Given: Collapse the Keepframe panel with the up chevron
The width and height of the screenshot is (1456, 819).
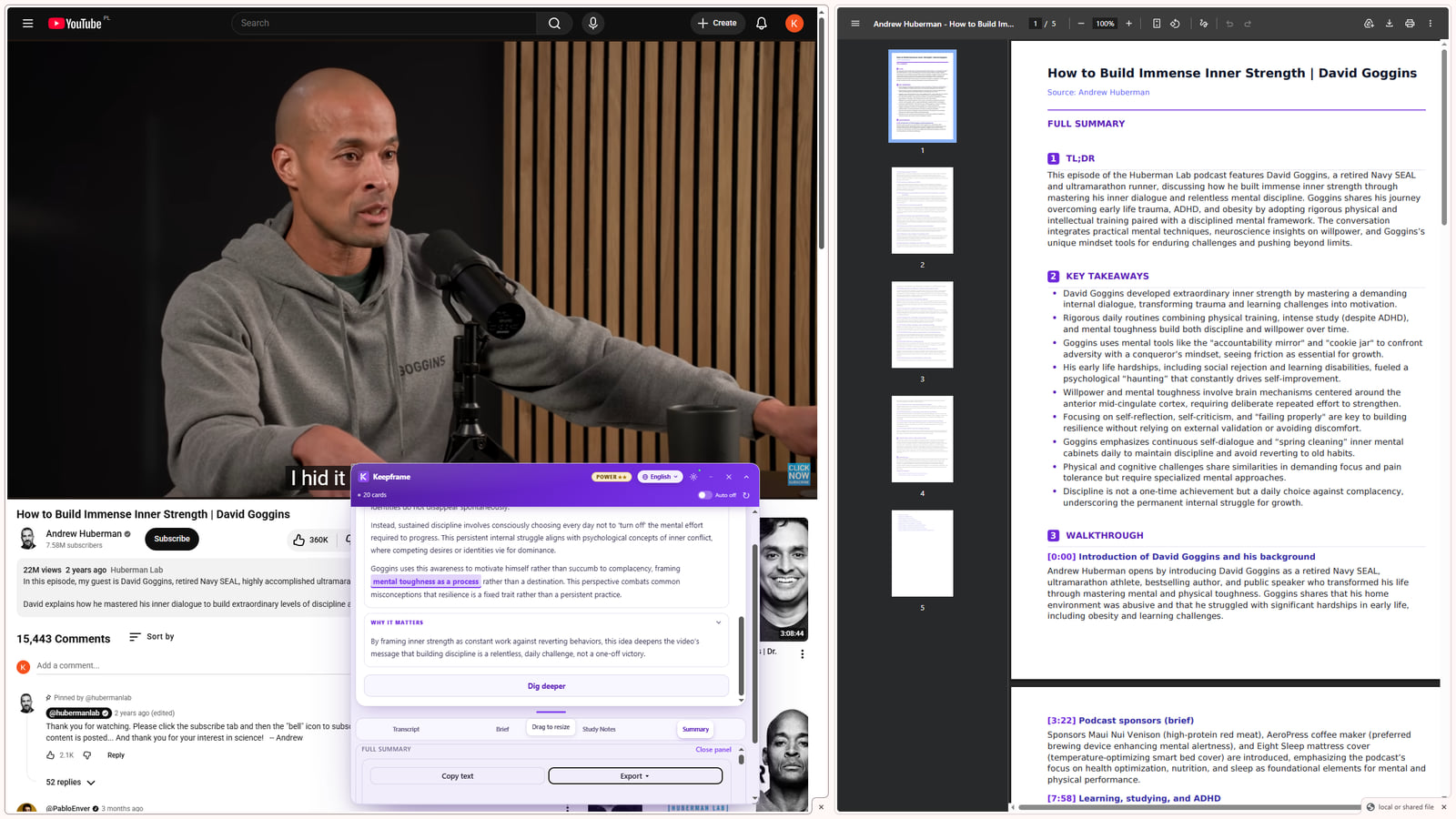Looking at the screenshot, I should coord(746,477).
